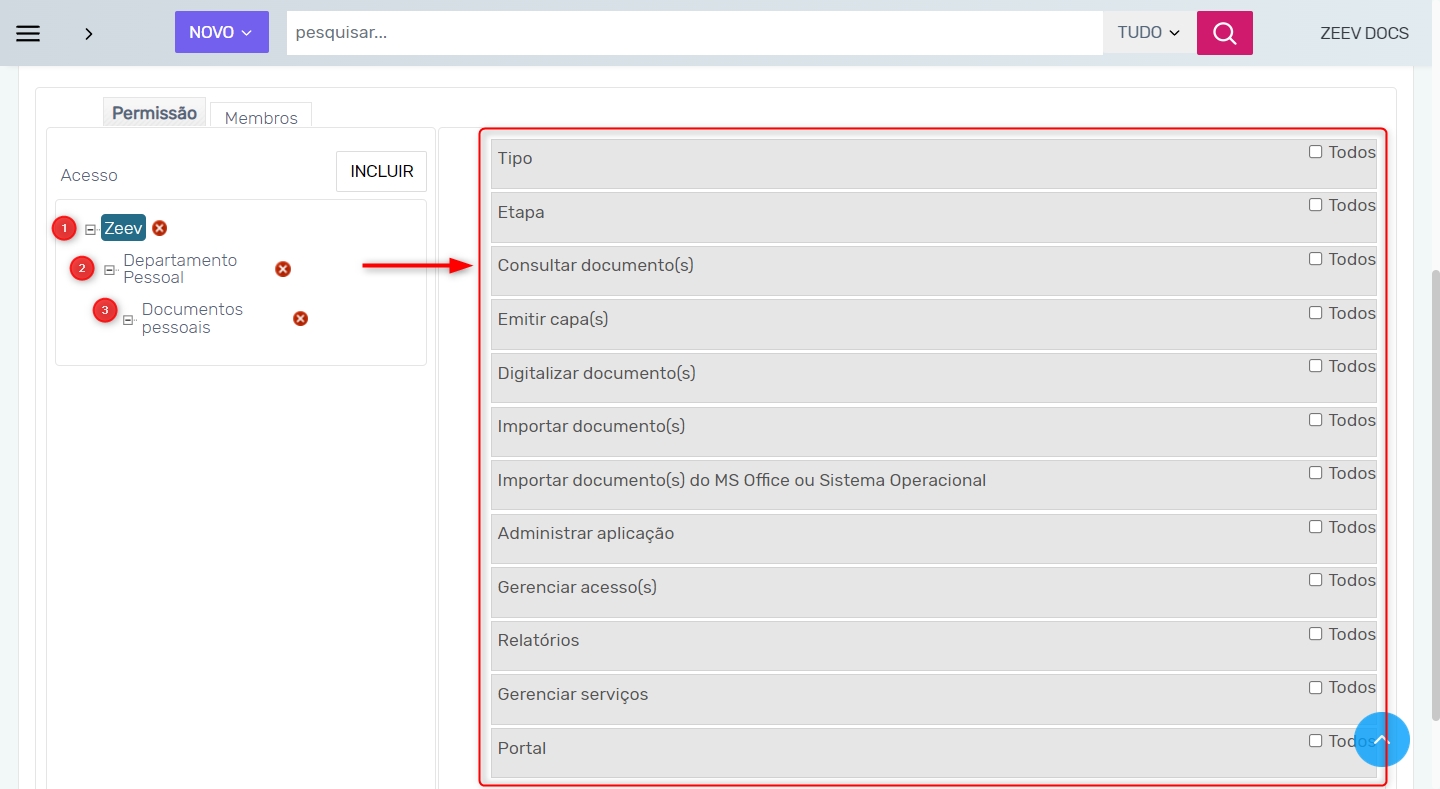Collapse the Departamento Pessoal tree node
This screenshot has width=1440, height=789.
(x=110, y=270)
